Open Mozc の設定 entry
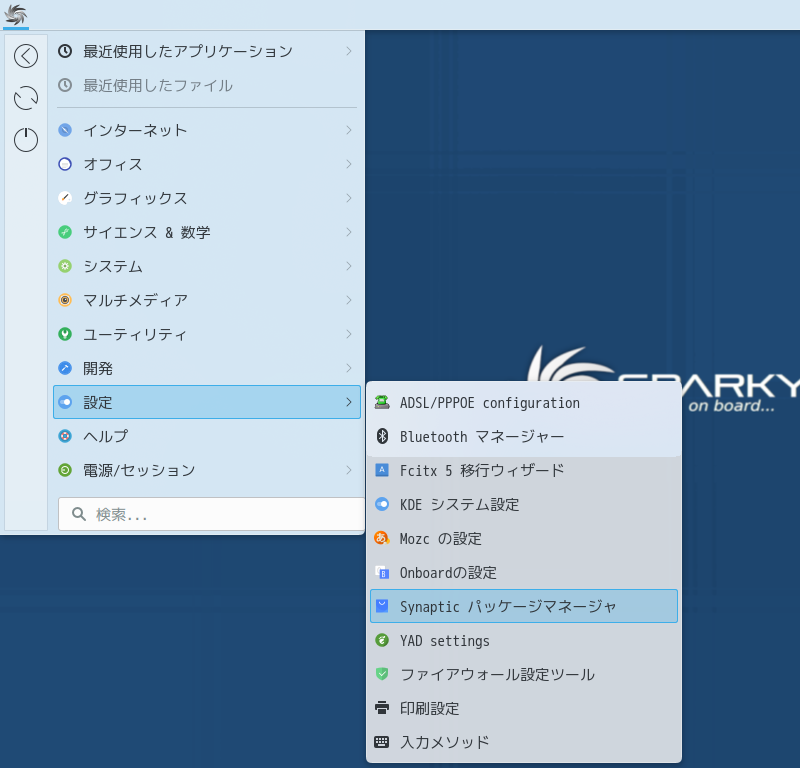The width and height of the screenshot is (800, 768). [524, 538]
